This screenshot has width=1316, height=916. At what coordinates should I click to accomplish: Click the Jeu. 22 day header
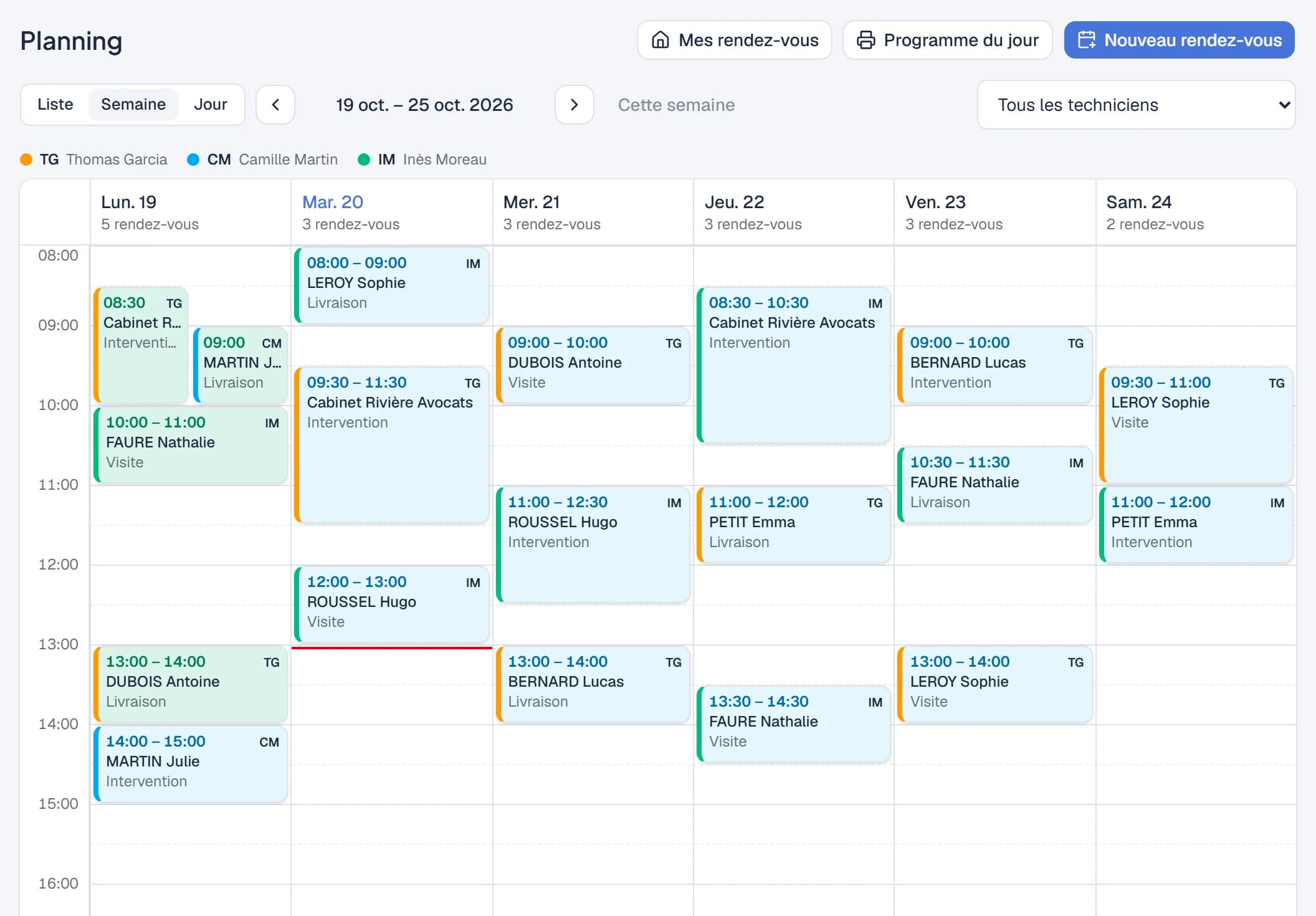(794, 212)
